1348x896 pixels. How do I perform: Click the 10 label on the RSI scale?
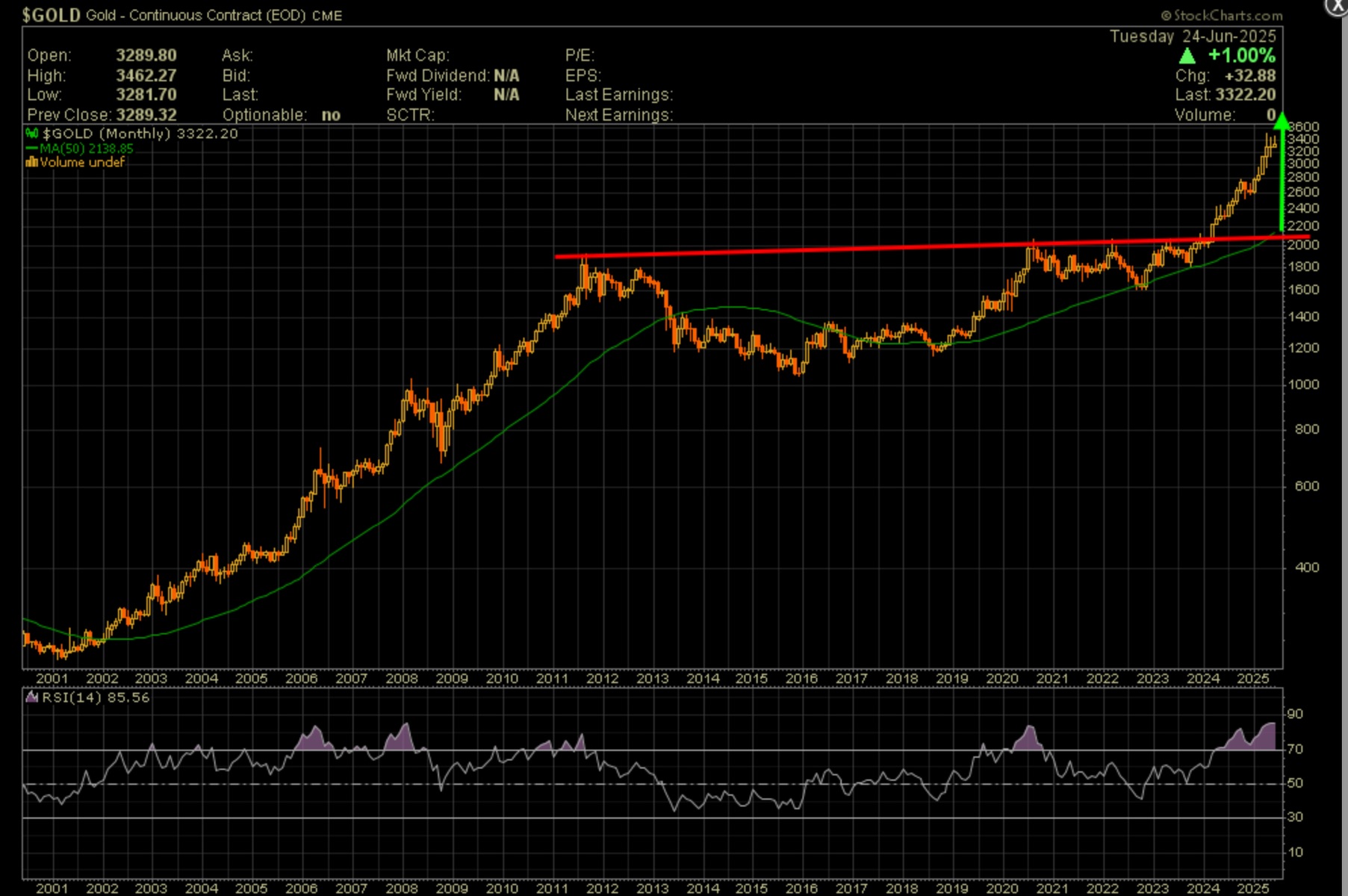[x=1295, y=852]
